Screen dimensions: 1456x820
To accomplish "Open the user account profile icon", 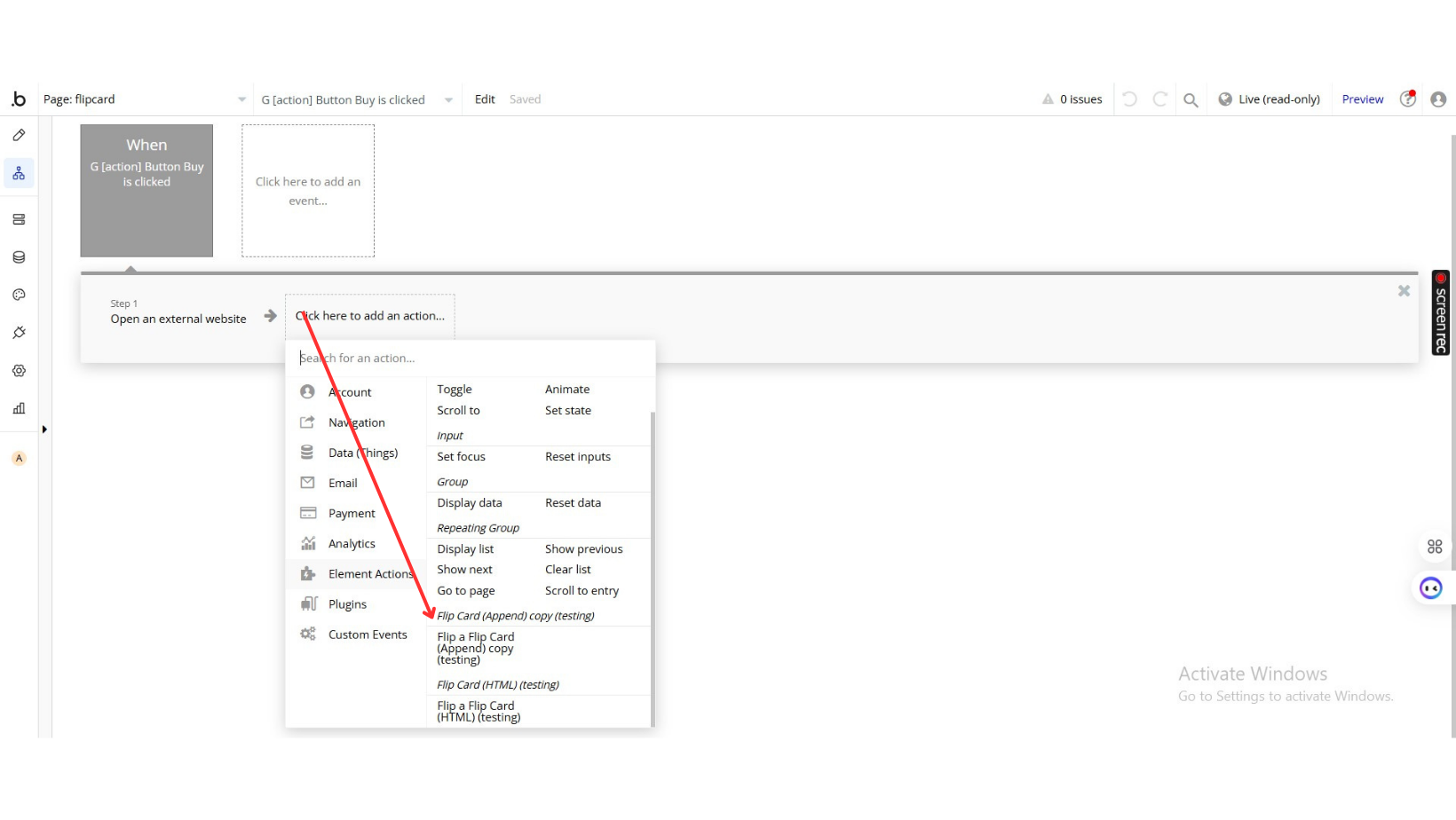I will click(x=1438, y=99).
